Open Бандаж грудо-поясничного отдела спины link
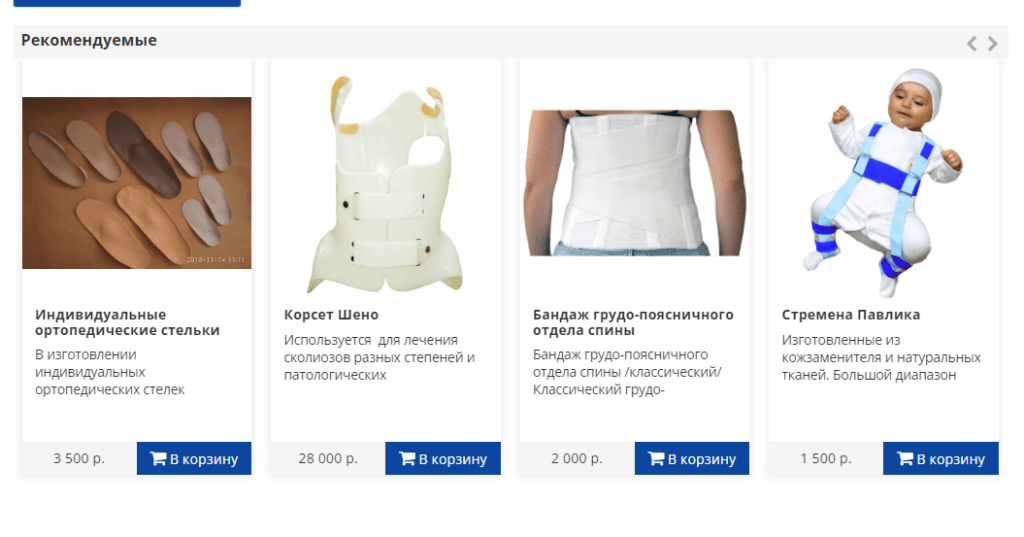 (x=633, y=323)
